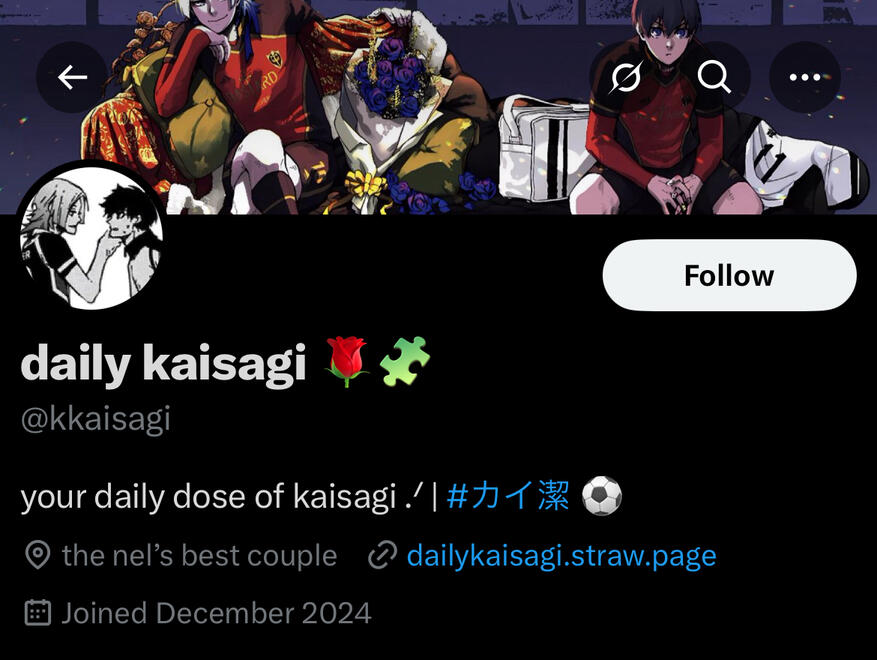Click the puzzle piece emoji
The image size is (877, 660).
click(405, 361)
